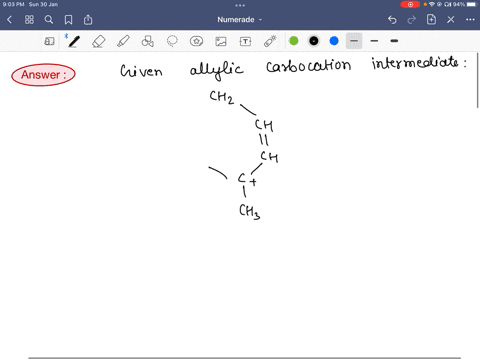Select the medium stroke width
Image resolution: width=480 pixels, height=360 pixels.
click(374, 41)
